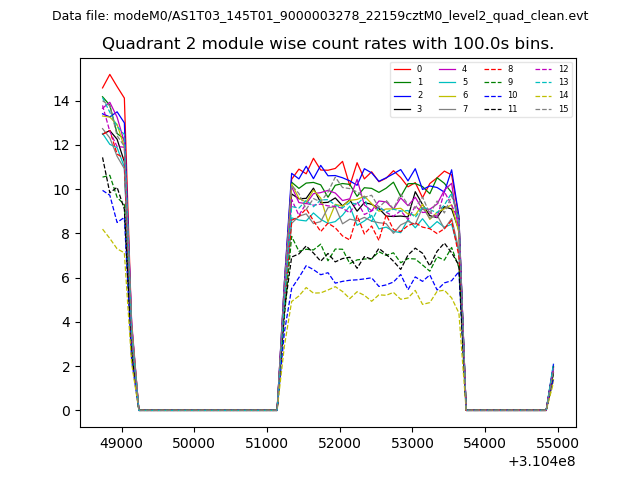Click the magenta solid legend entry 4
This screenshot has height=480, width=640.
coord(452,69)
